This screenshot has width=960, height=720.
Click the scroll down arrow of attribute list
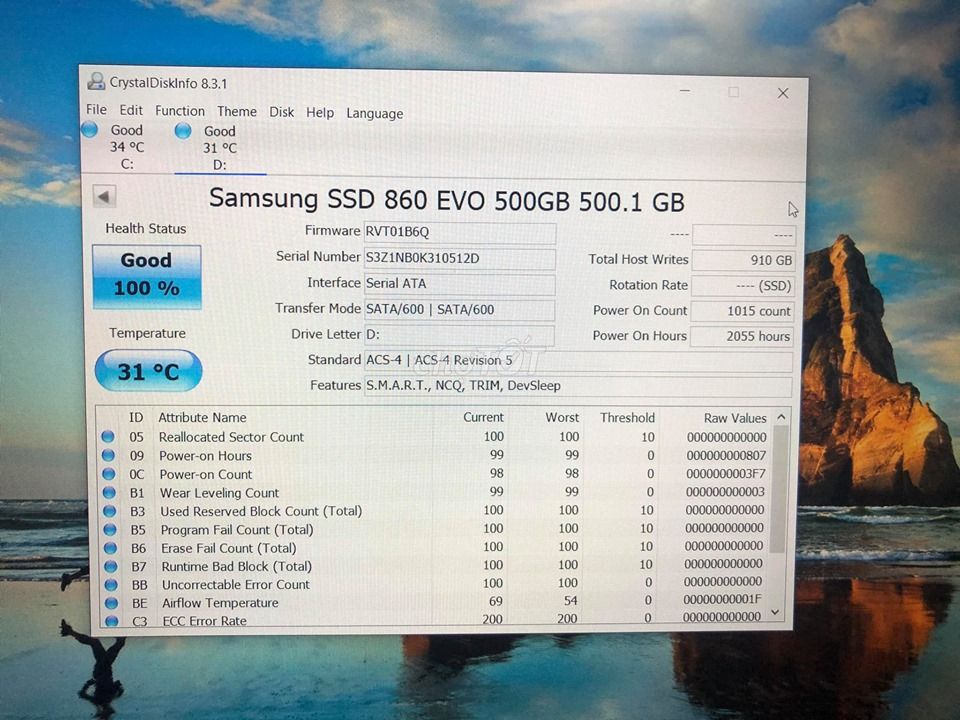pos(776,612)
